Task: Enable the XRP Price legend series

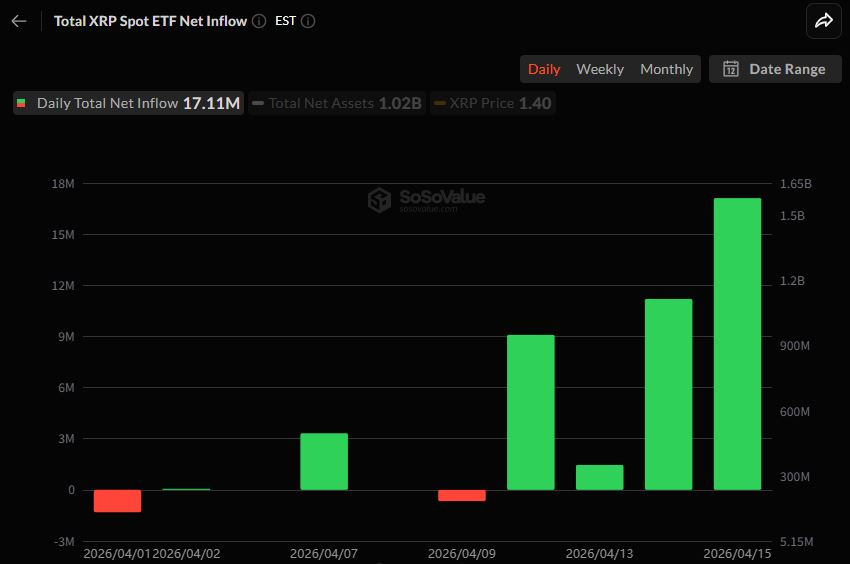Action: point(493,103)
